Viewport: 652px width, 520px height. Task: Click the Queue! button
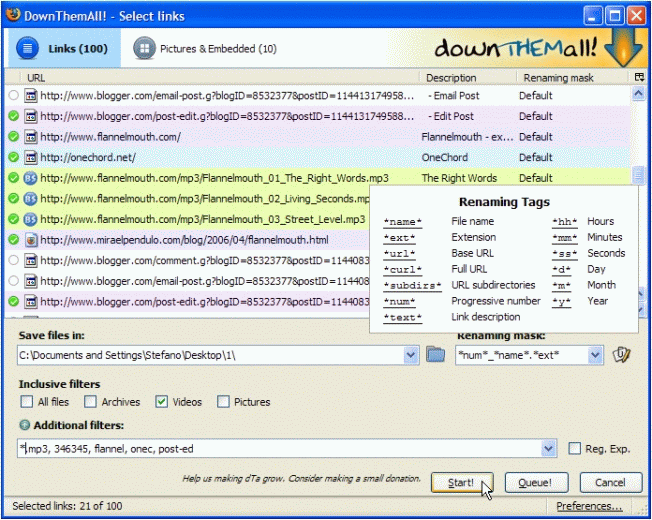pyautogui.click(x=536, y=482)
